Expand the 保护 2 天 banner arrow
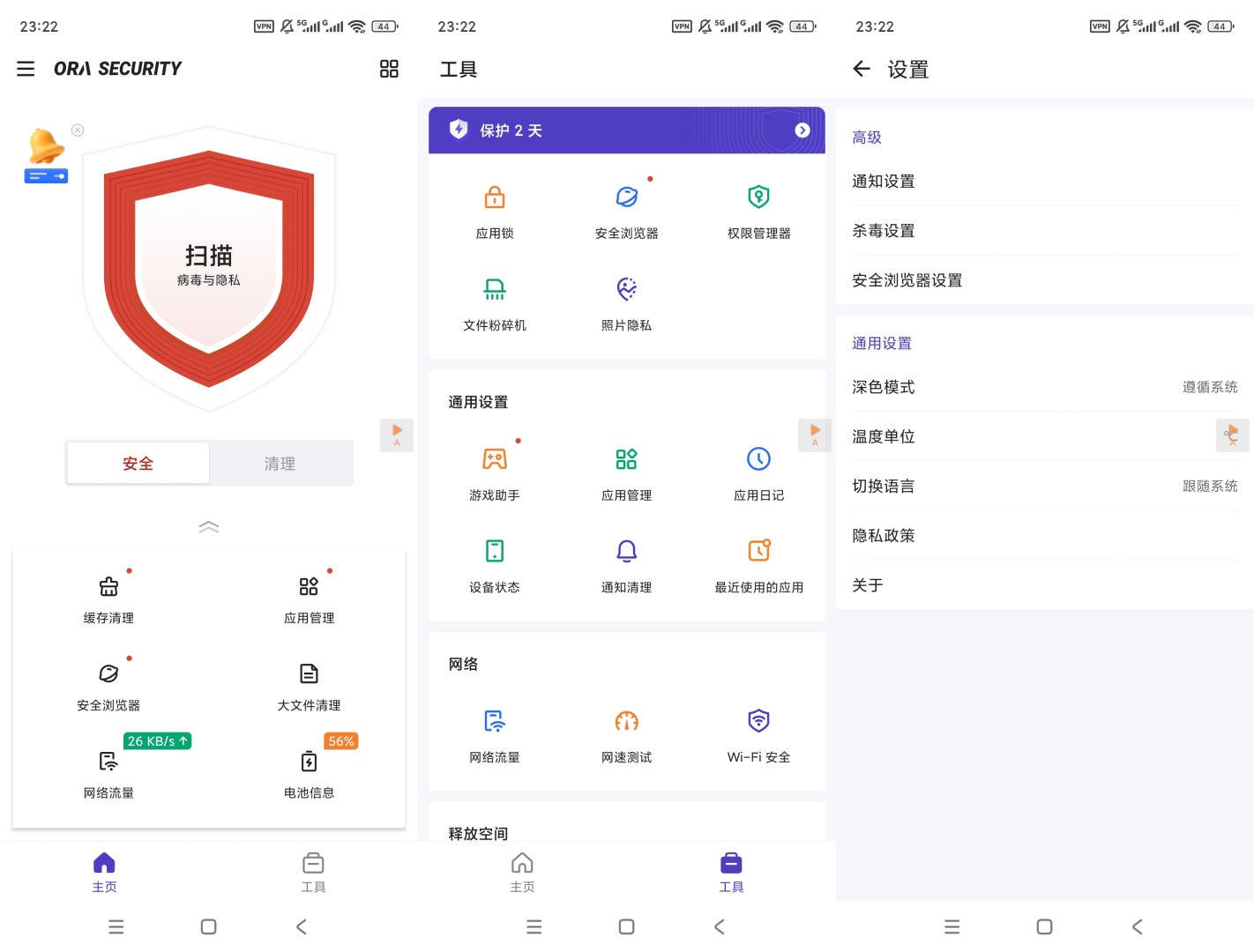This screenshot has width=1254, height=952. [x=802, y=130]
